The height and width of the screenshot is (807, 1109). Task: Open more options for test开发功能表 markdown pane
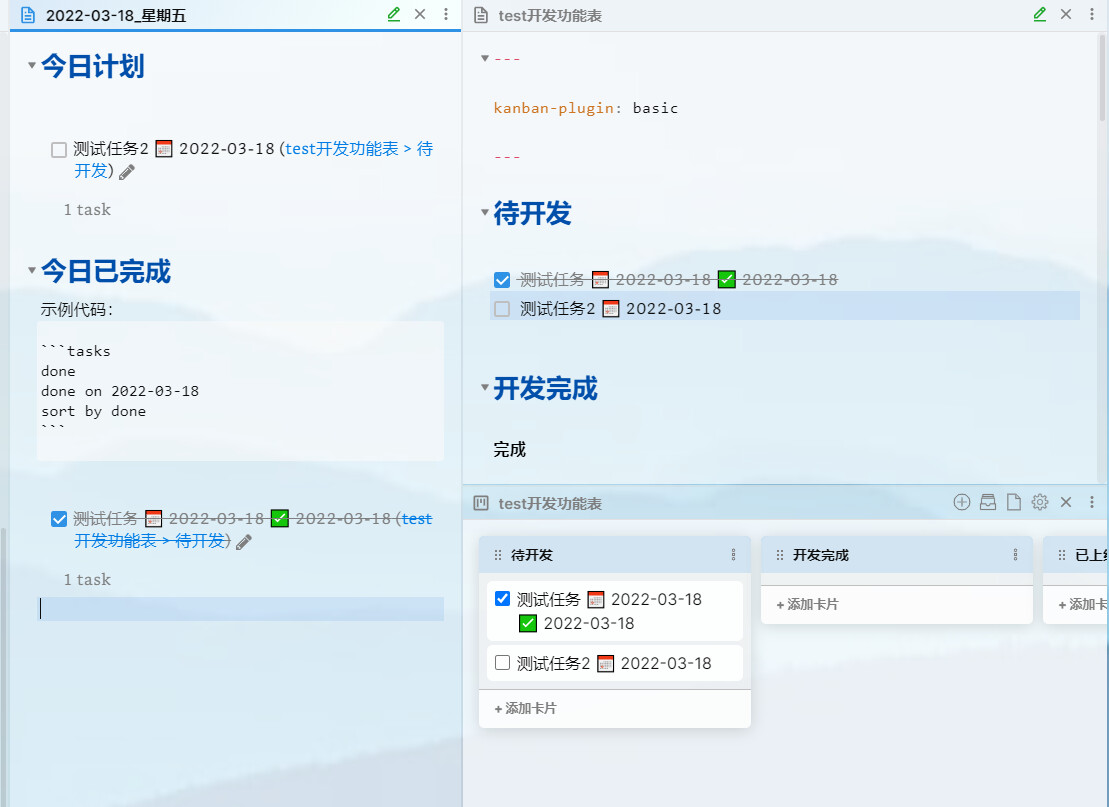pyautogui.click(x=1091, y=14)
